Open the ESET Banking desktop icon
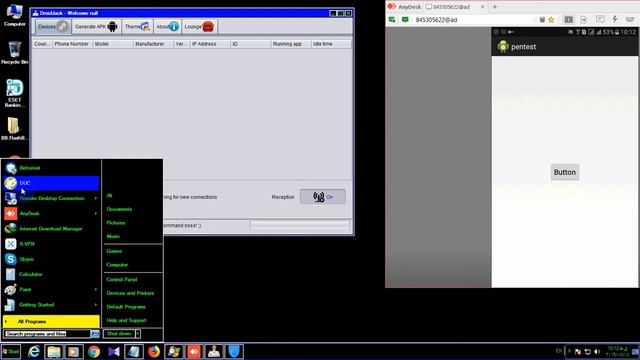The width and height of the screenshot is (640, 360). (15, 93)
